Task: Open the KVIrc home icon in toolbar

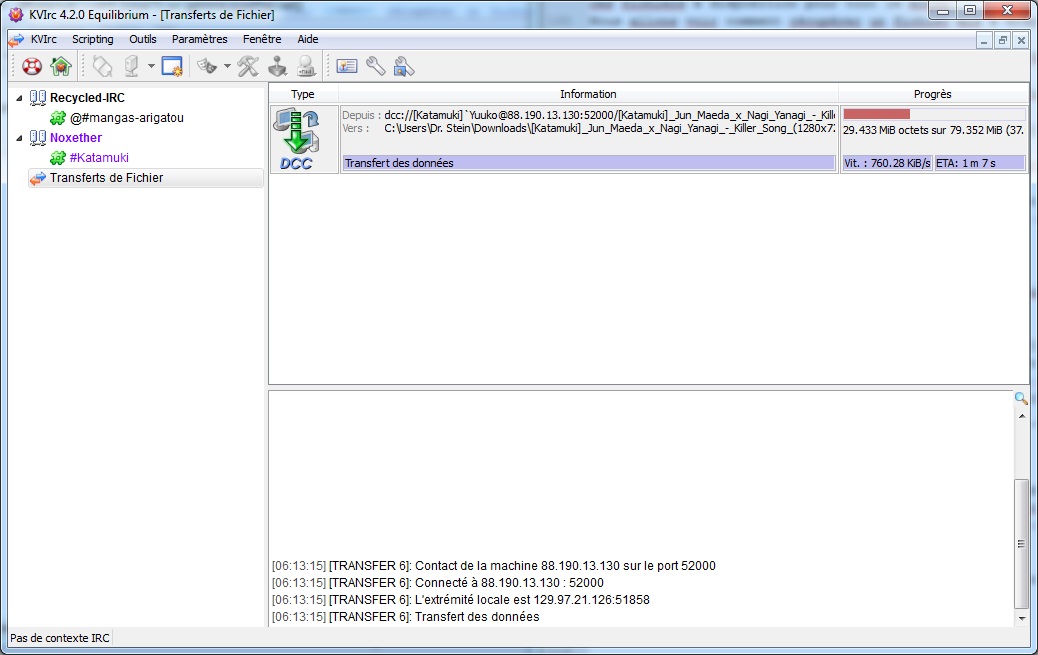Action: pos(61,67)
